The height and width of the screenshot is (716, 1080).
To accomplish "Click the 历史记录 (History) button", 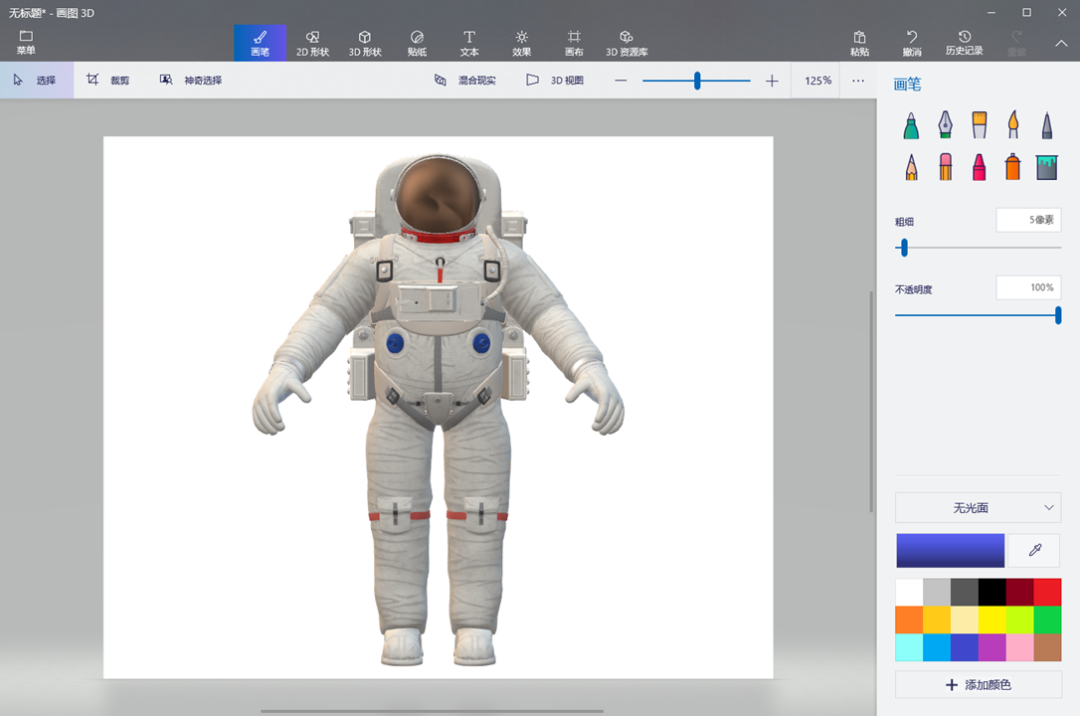I will click(964, 43).
